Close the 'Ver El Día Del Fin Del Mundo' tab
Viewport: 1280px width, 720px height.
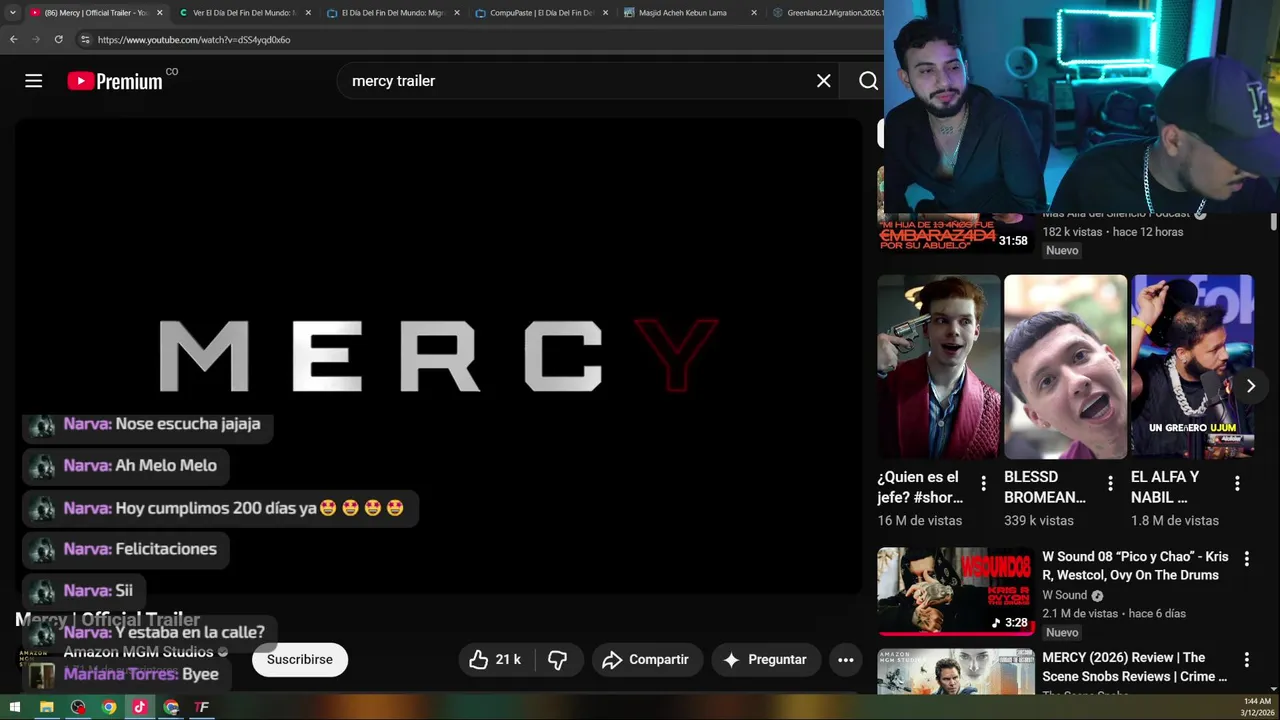[x=308, y=13]
